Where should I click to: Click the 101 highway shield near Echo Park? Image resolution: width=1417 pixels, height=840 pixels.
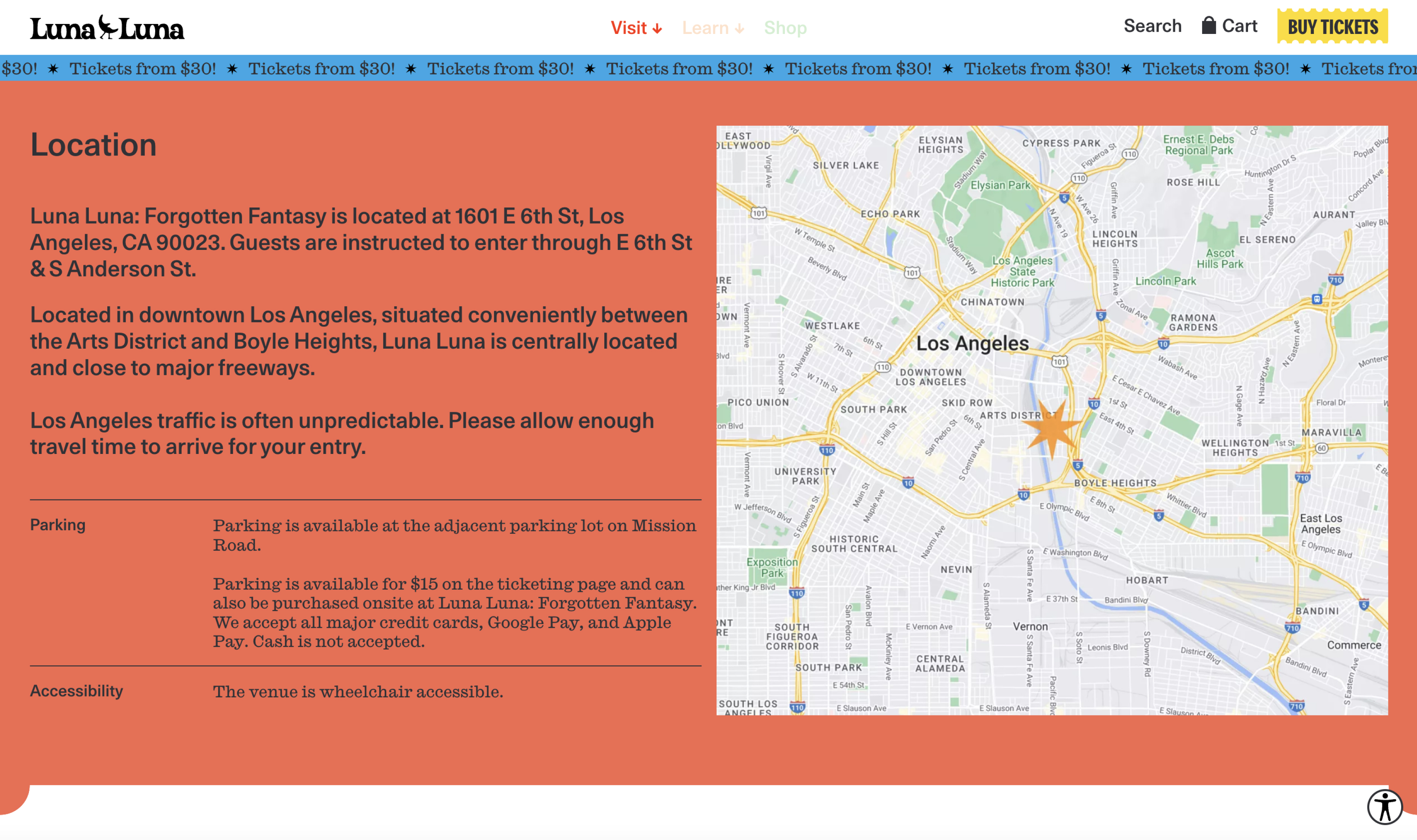tap(912, 273)
